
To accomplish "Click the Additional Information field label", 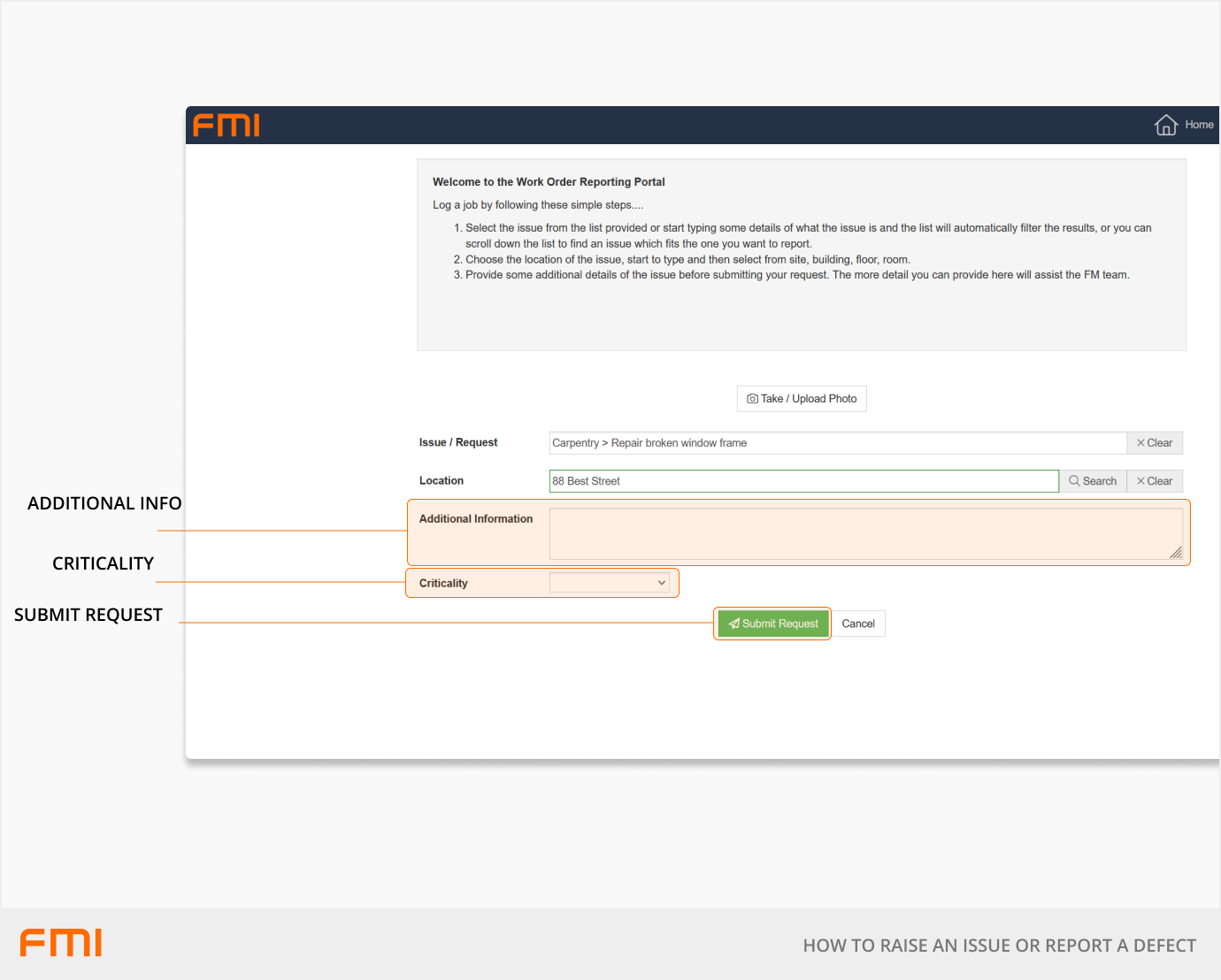I will point(476,519).
